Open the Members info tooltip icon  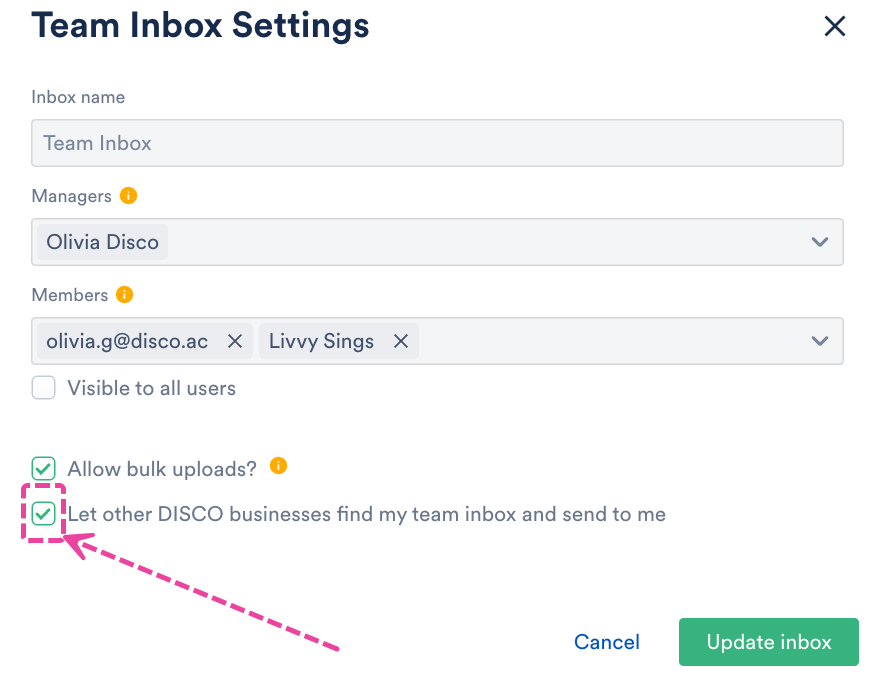[125, 295]
